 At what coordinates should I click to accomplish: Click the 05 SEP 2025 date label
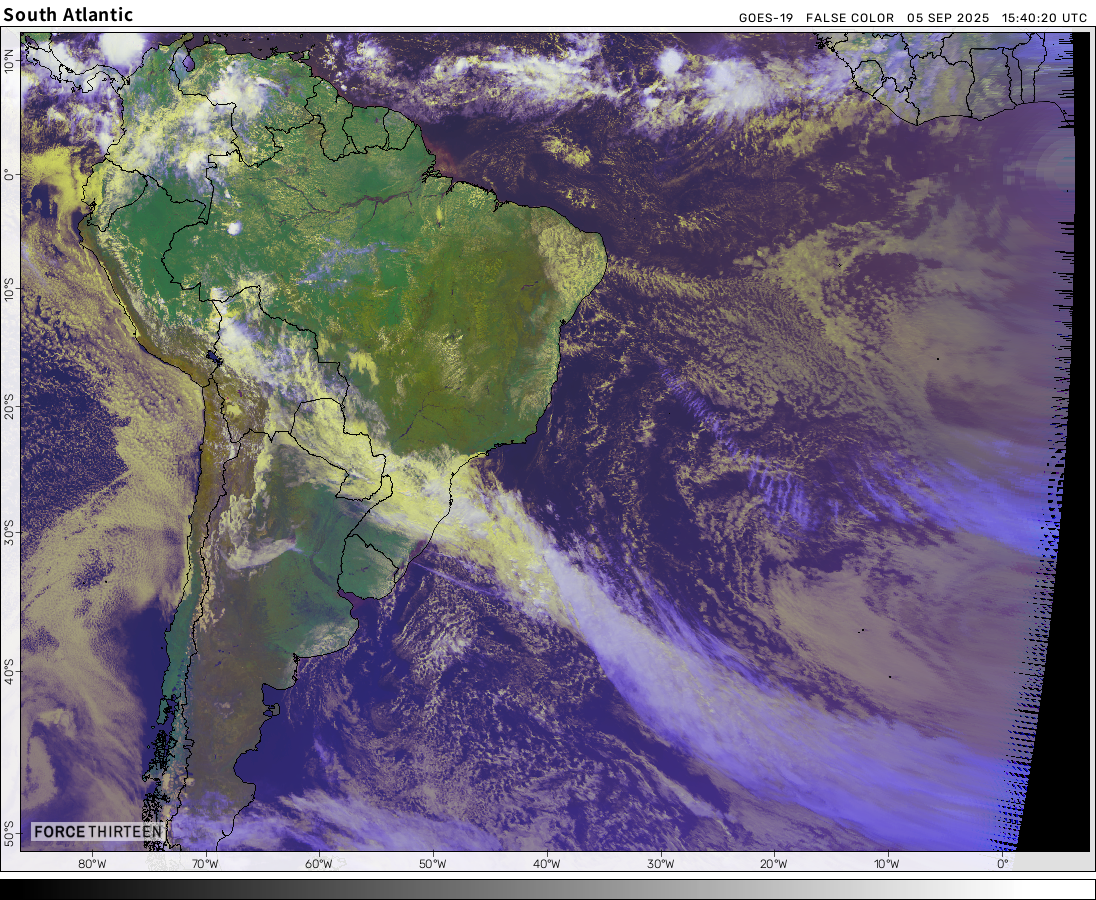[947, 17]
